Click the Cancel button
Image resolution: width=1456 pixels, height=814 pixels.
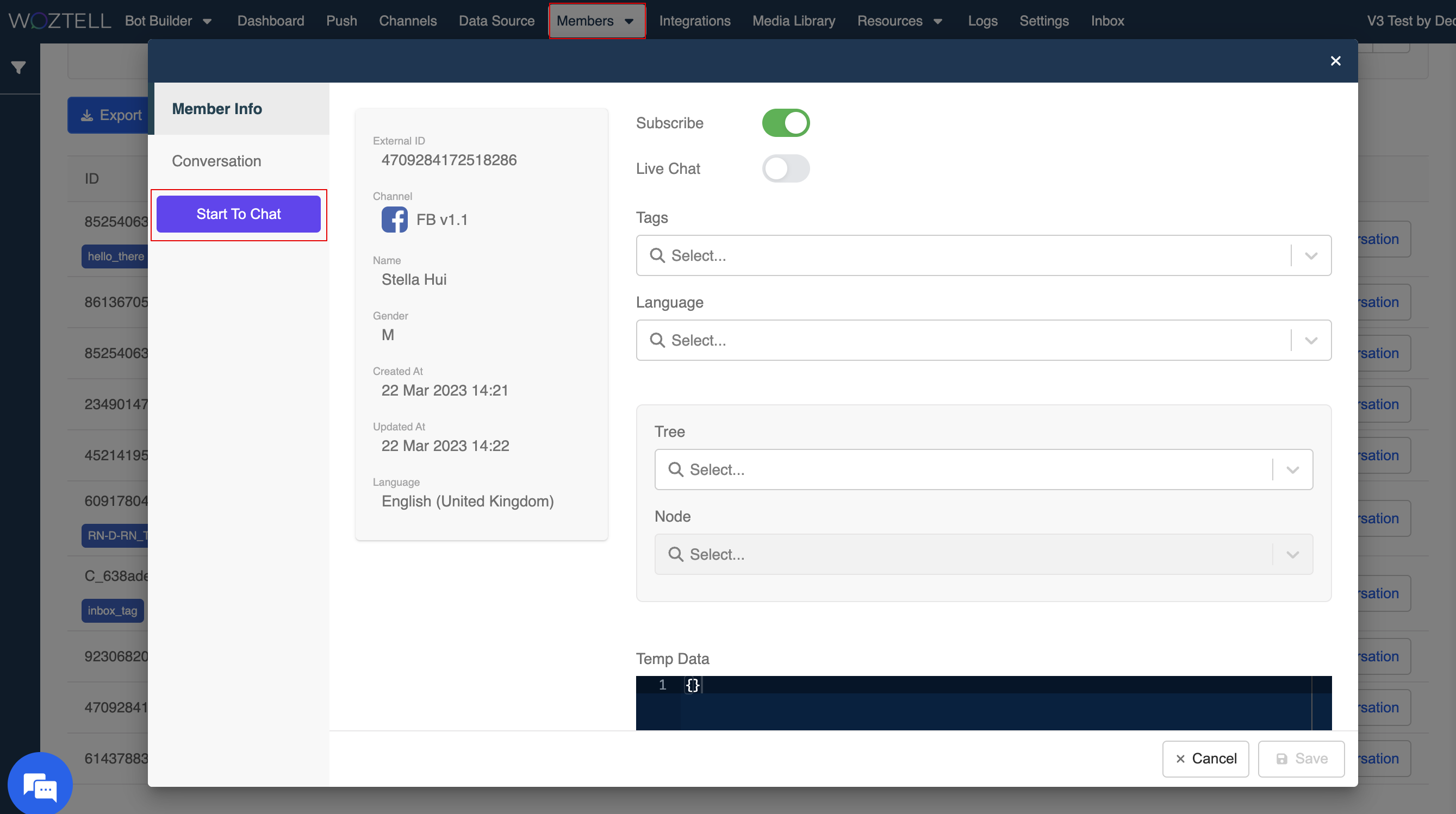tap(1205, 759)
